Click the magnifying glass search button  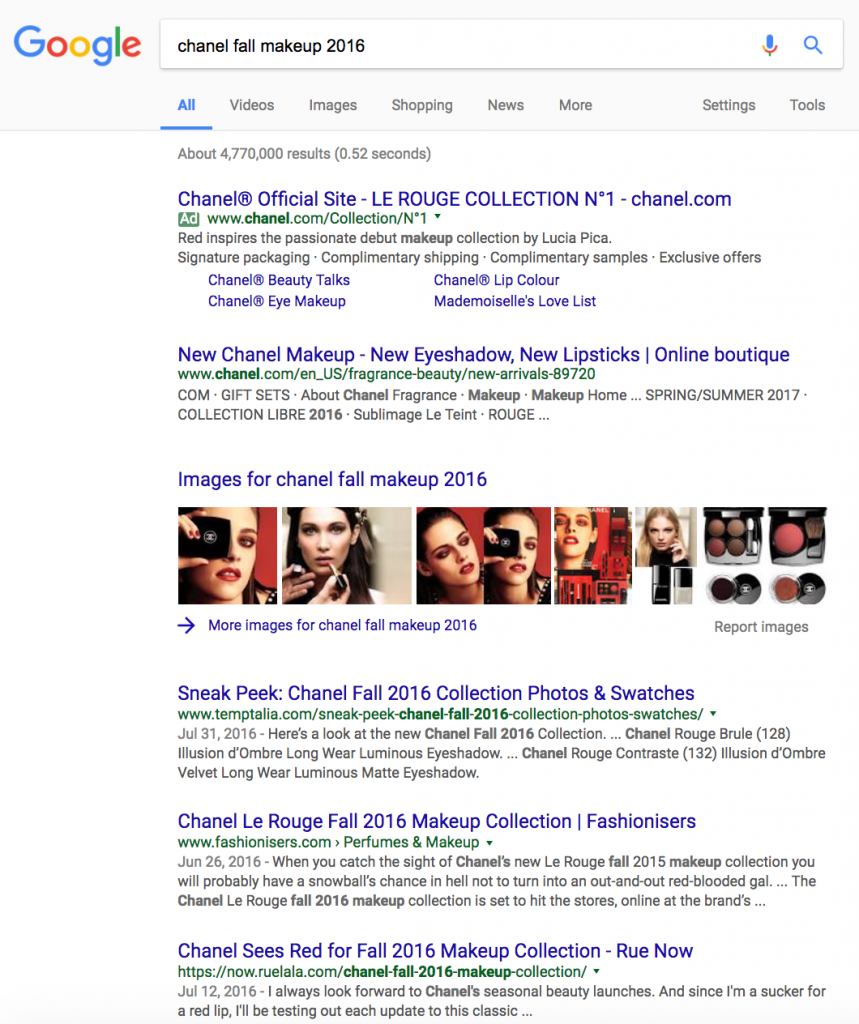[813, 45]
